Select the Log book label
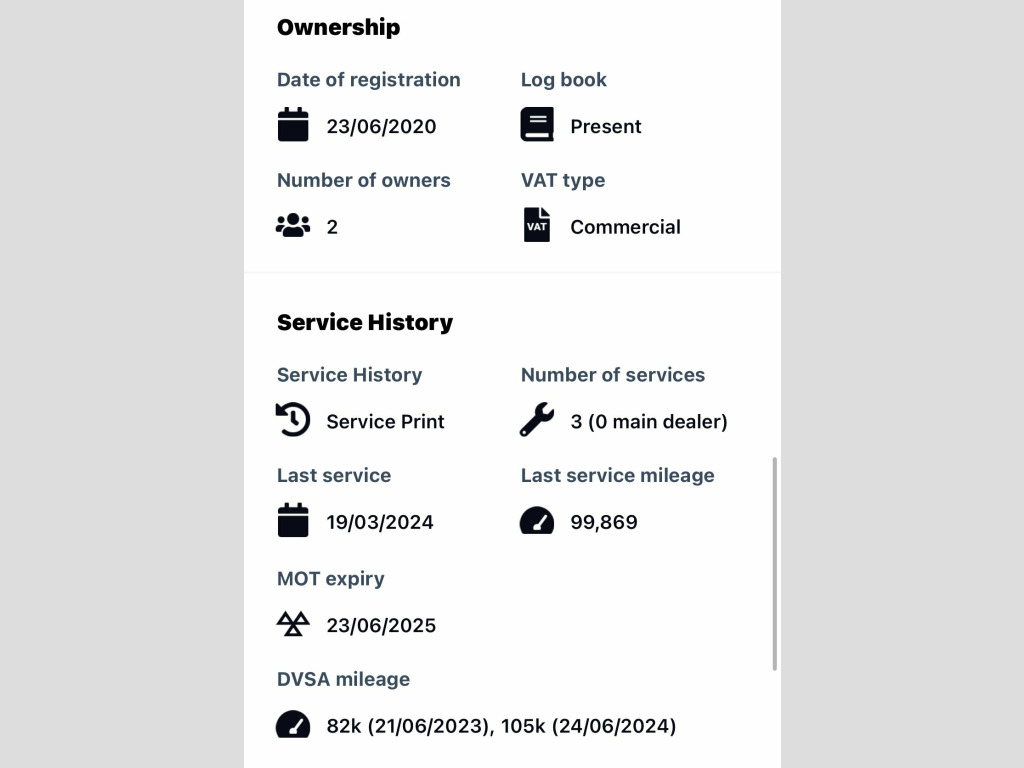Image resolution: width=1024 pixels, height=768 pixels. point(564,80)
